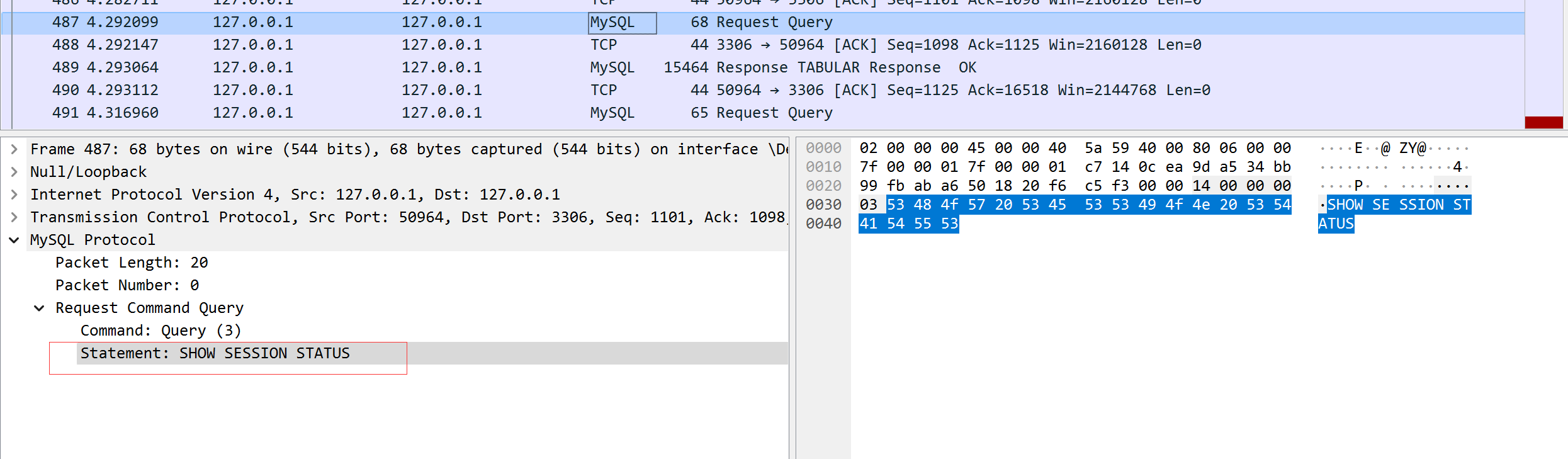1568x459 pixels.
Task: Click hex offset 0020 row label
Action: [823, 186]
